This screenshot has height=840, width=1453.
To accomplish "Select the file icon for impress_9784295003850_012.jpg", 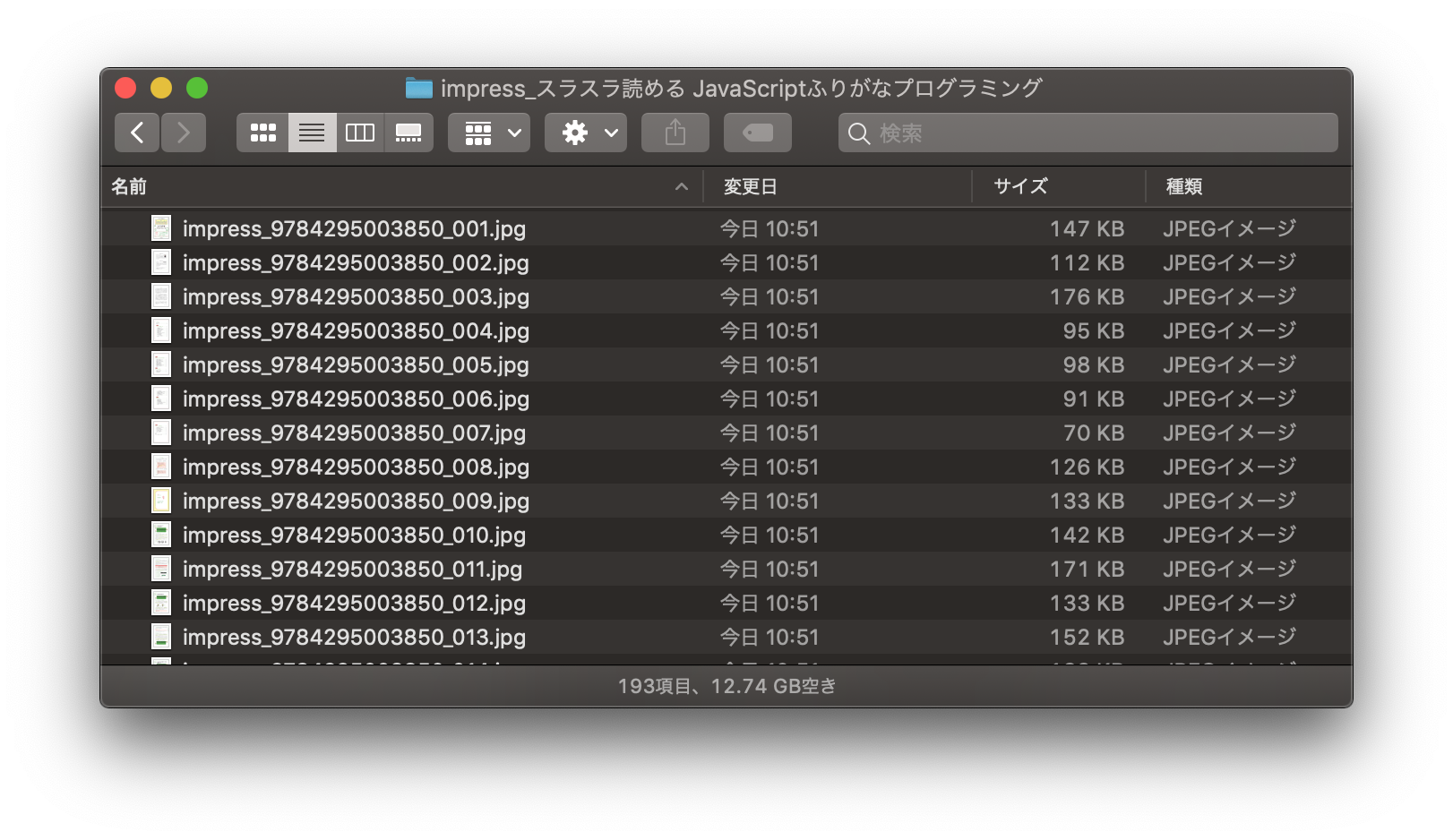I will [161, 603].
